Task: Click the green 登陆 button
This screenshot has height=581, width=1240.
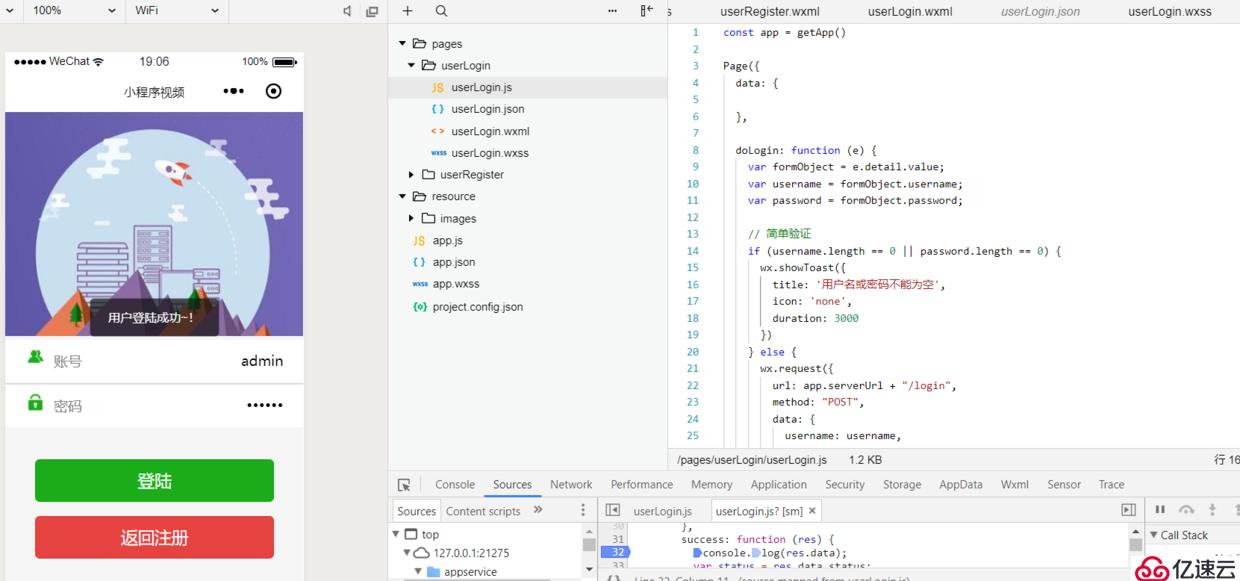Action: (154, 480)
